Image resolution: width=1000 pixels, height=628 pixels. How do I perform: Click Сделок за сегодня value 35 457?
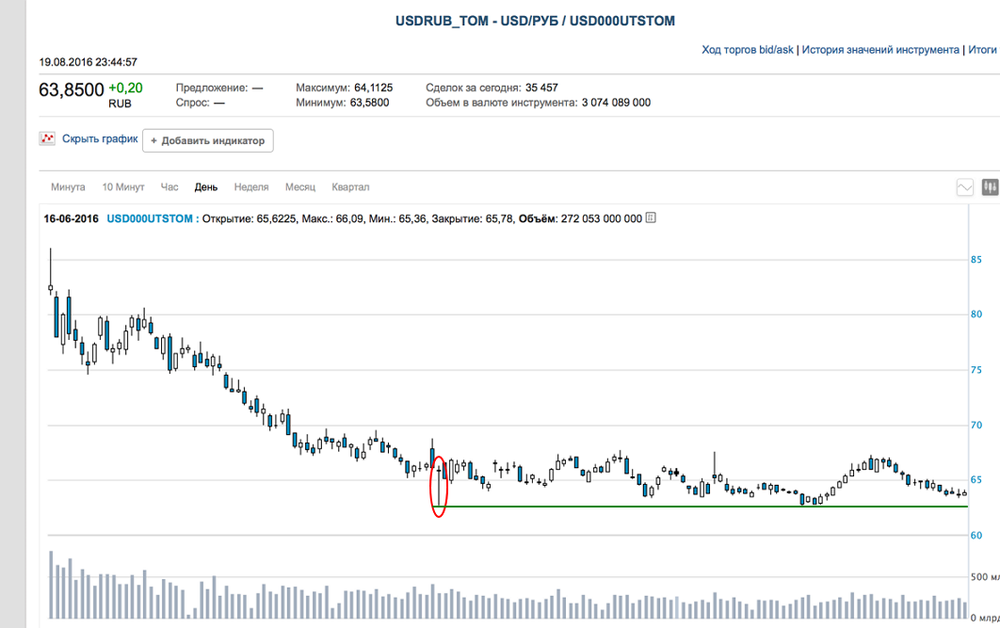541,88
